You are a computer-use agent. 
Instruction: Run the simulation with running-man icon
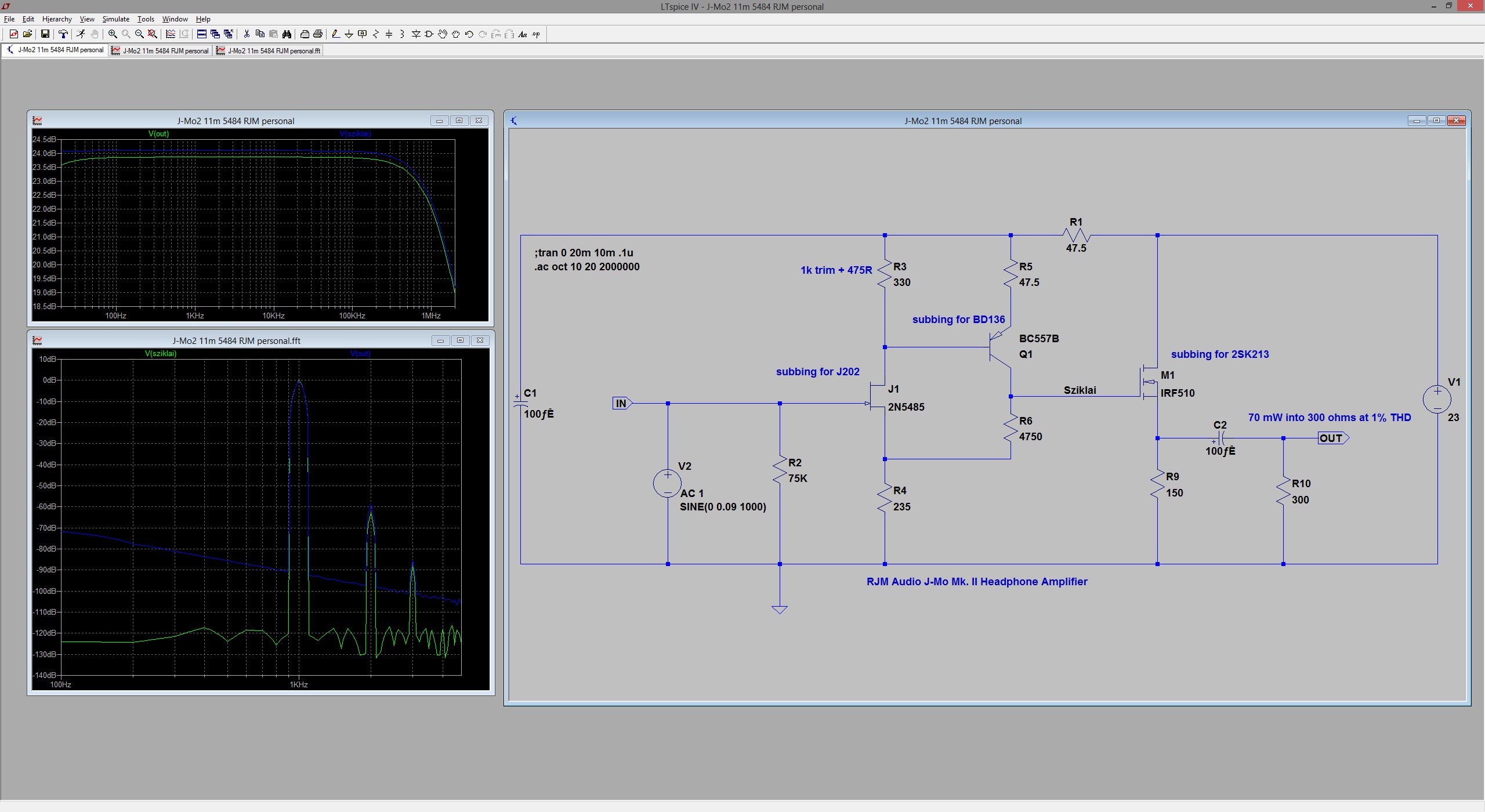(x=81, y=34)
